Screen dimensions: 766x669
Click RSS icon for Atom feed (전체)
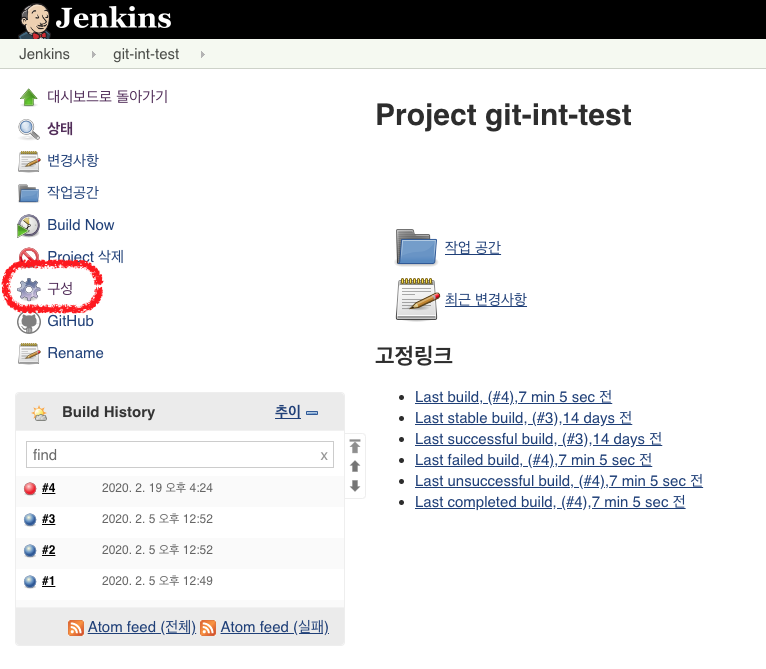[76, 627]
